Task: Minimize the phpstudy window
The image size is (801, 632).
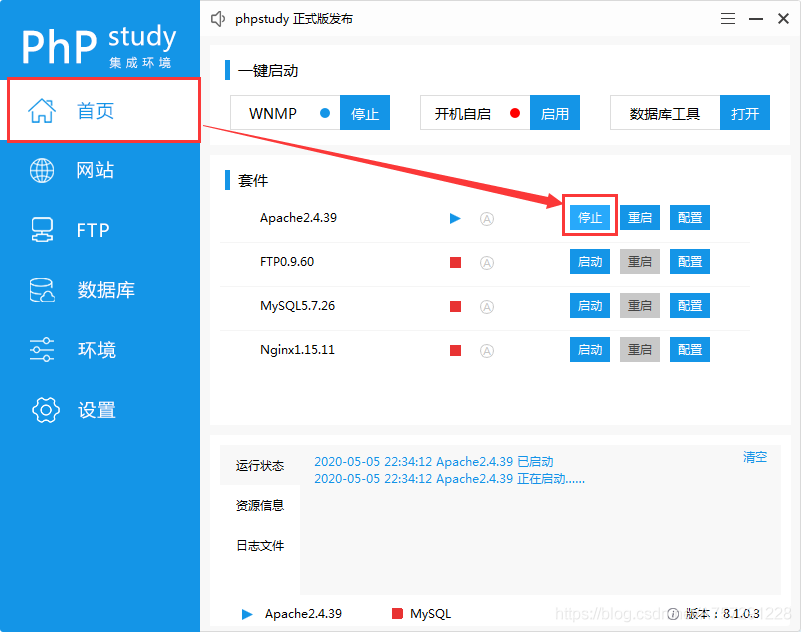Action: click(x=756, y=19)
